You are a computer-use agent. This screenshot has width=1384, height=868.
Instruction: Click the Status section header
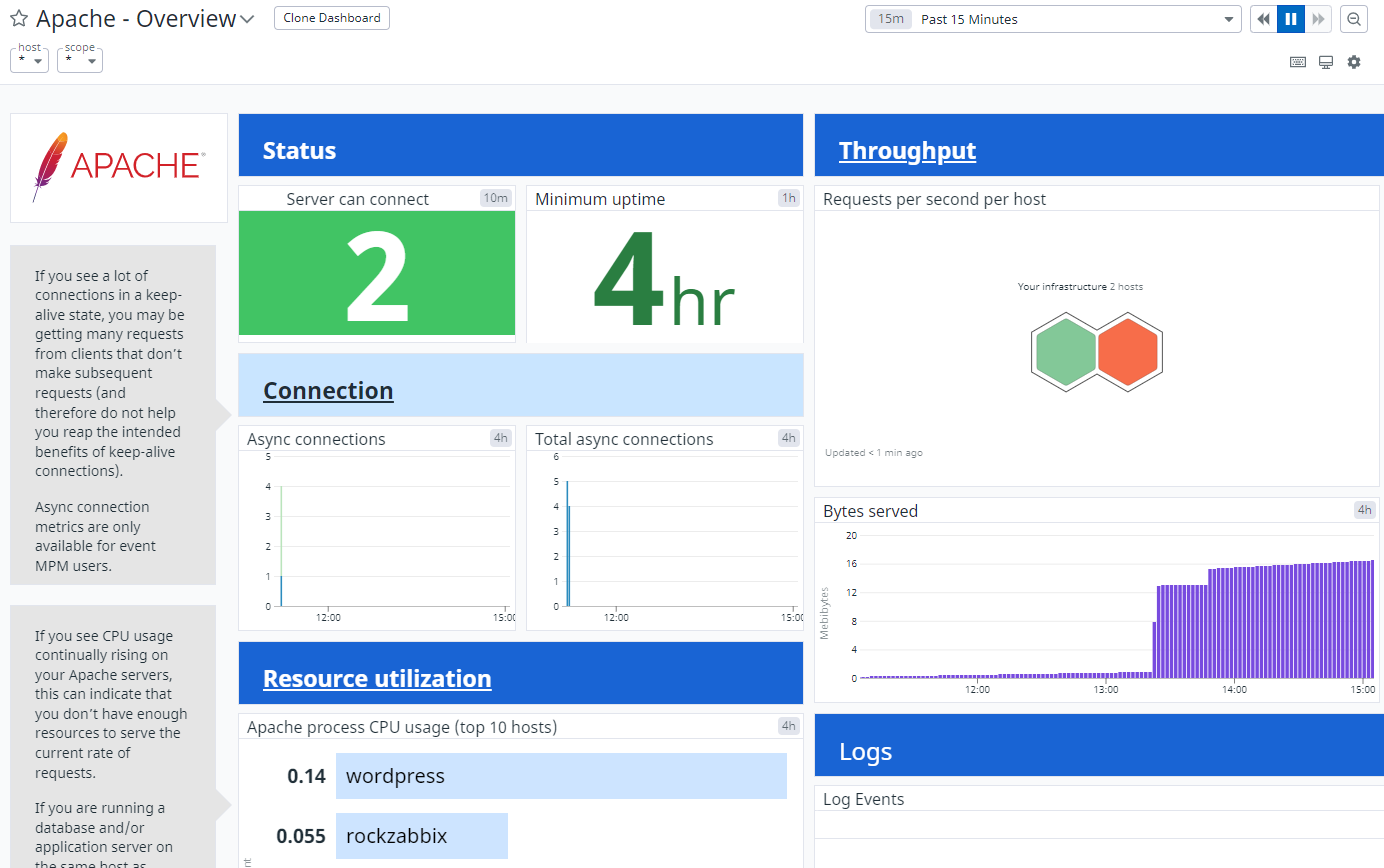click(521, 145)
